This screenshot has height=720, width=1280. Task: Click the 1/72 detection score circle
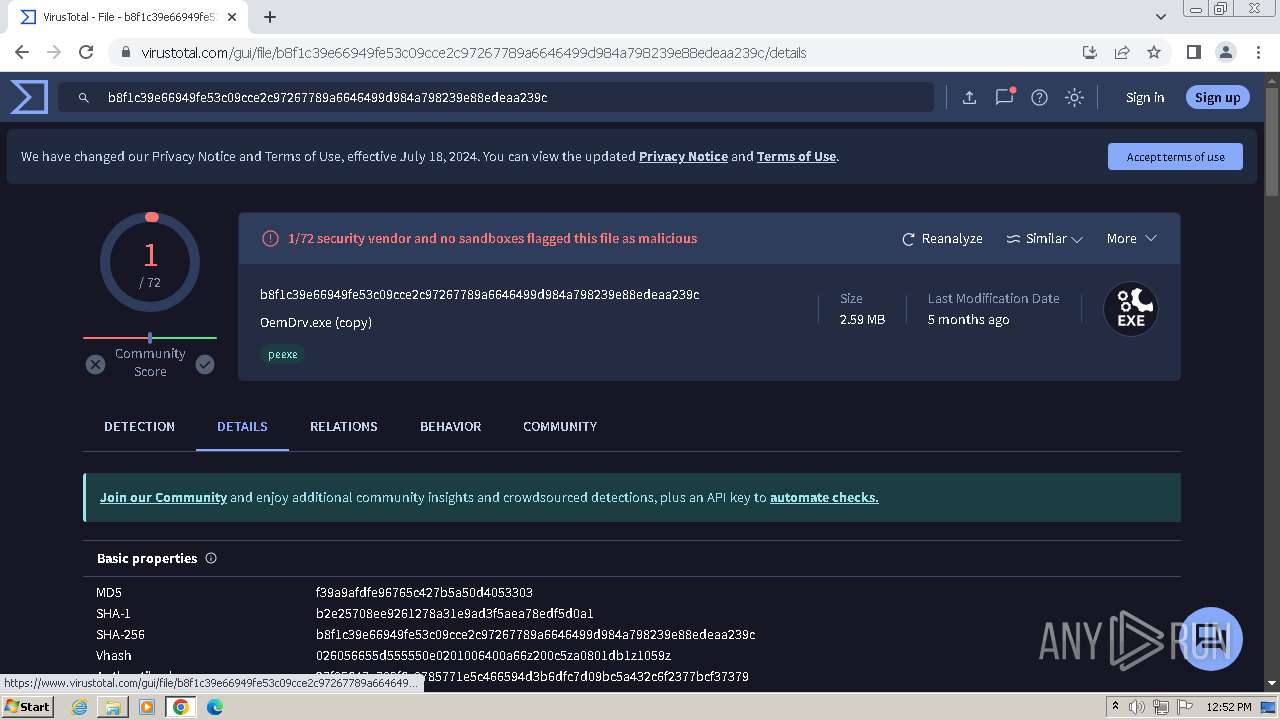coord(150,262)
